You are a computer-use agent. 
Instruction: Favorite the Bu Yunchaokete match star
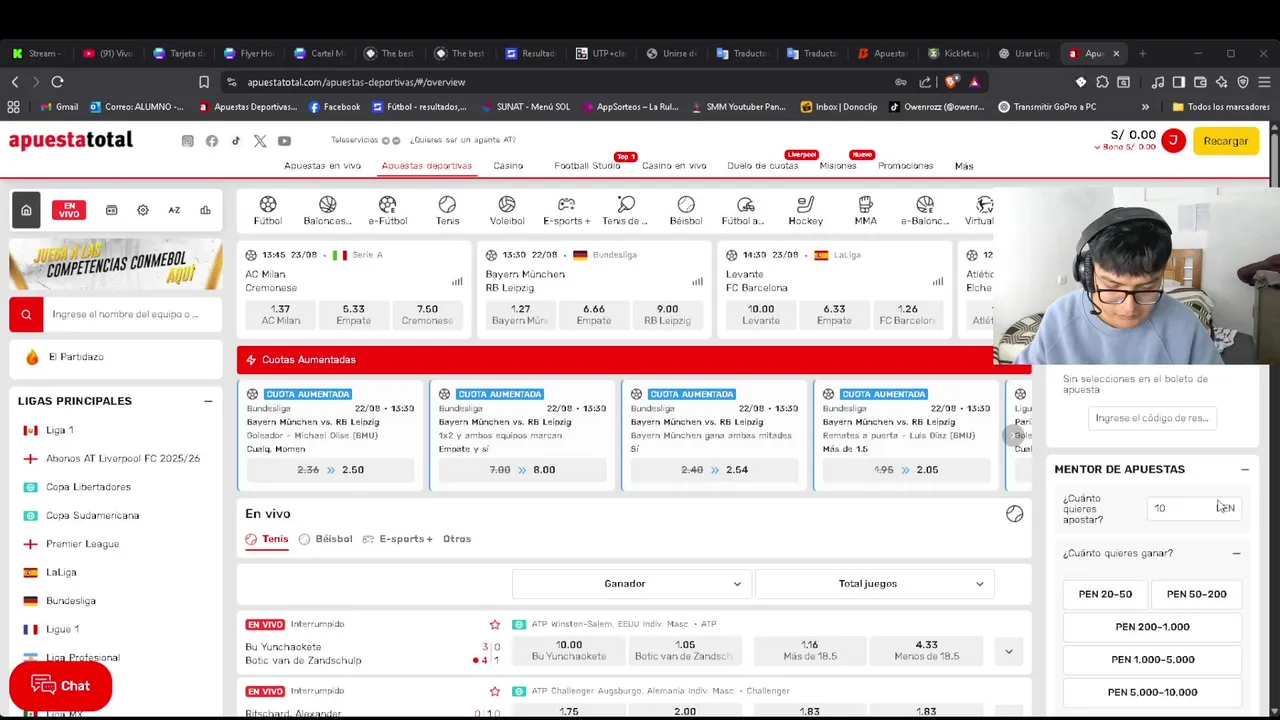[494, 624]
